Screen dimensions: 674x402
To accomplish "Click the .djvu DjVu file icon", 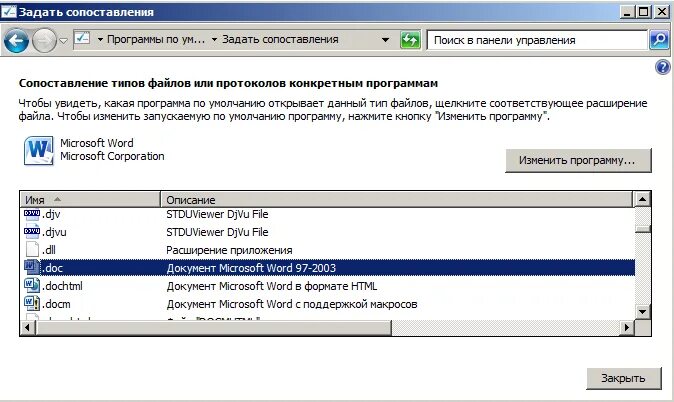I will 32,232.
